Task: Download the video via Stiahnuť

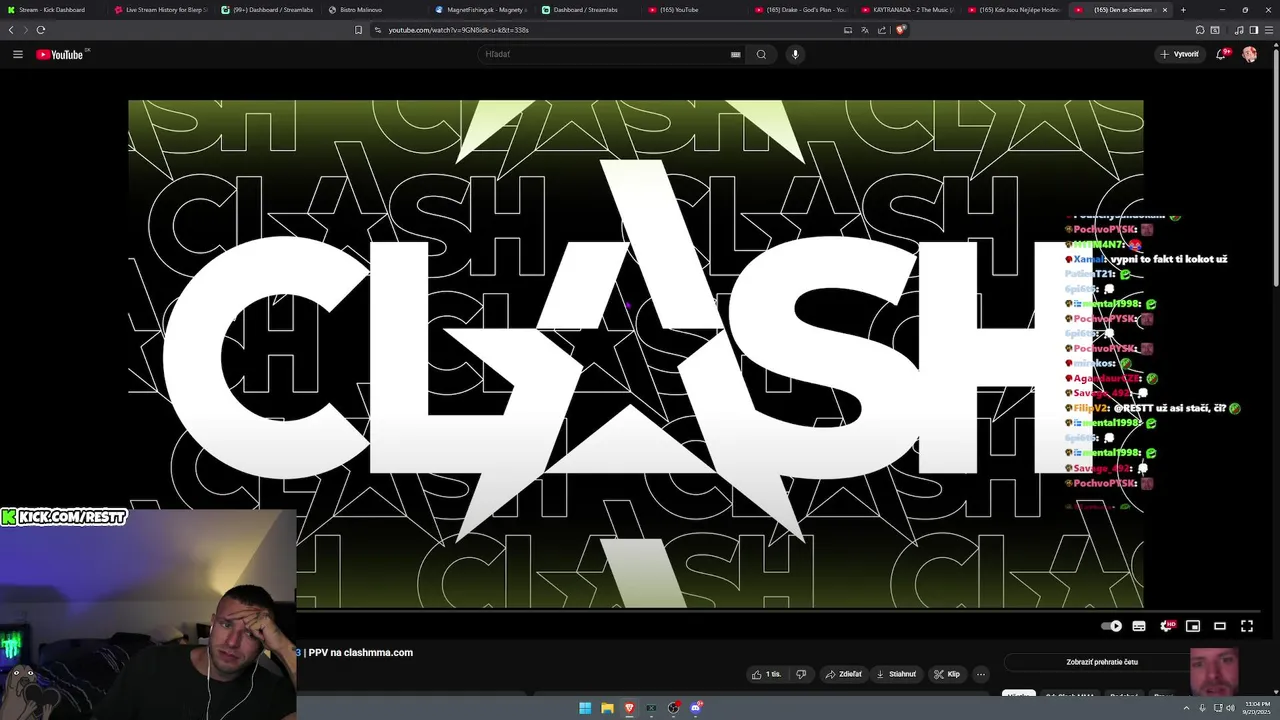Action: click(x=896, y=674)
